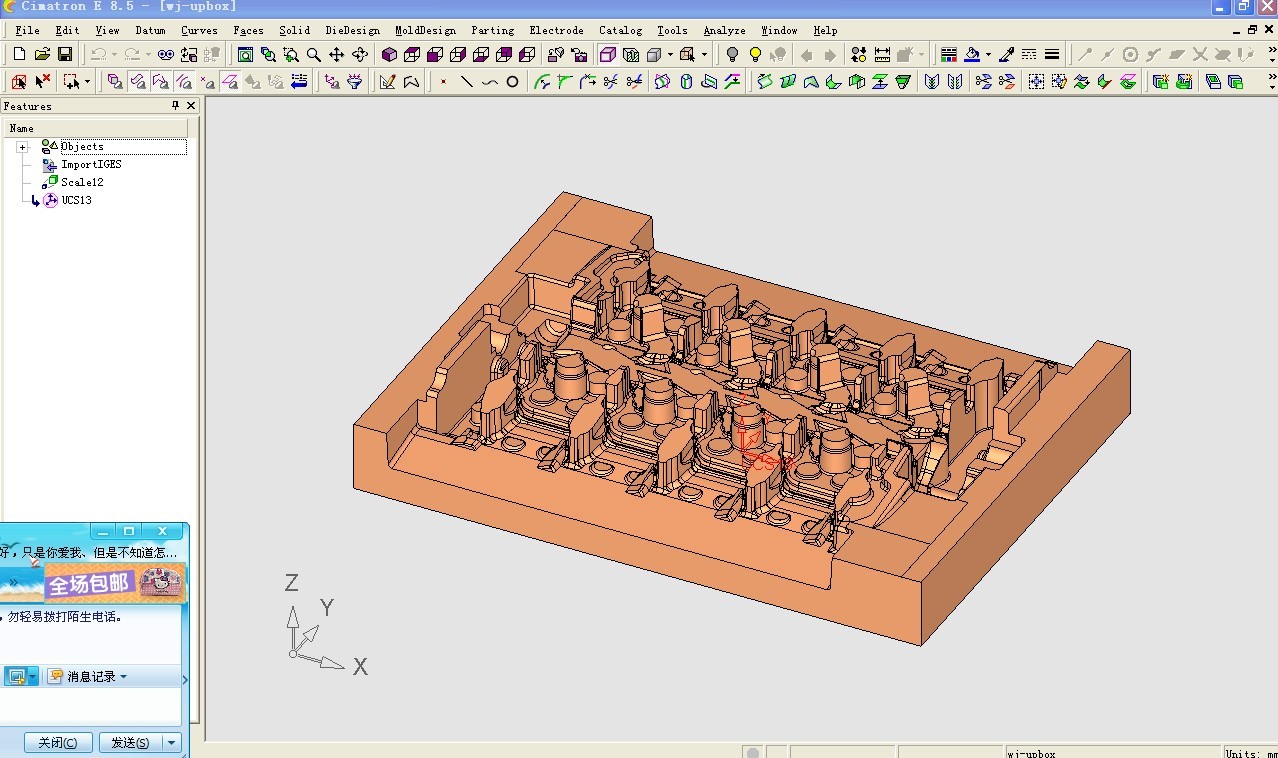Click the layers color table icon
The width and height of the screenshot is (1278, 758).
tap(949, 54)
